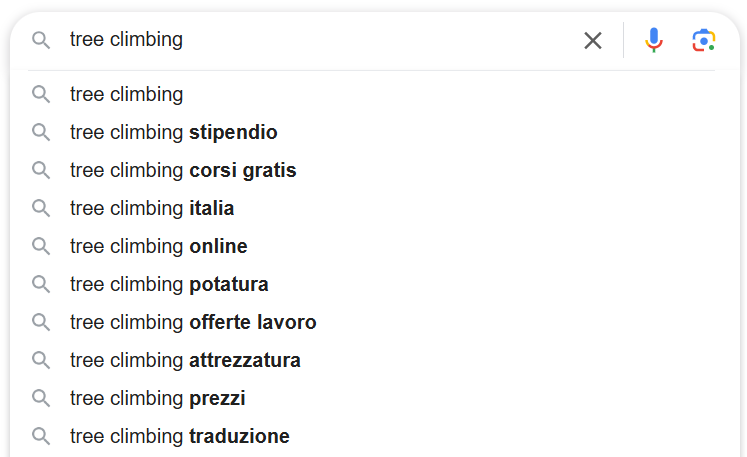Select suggestion 'tree climbing corsi gratis'
747x457 pixels.
pyautogui.click(x=183, y=170)
